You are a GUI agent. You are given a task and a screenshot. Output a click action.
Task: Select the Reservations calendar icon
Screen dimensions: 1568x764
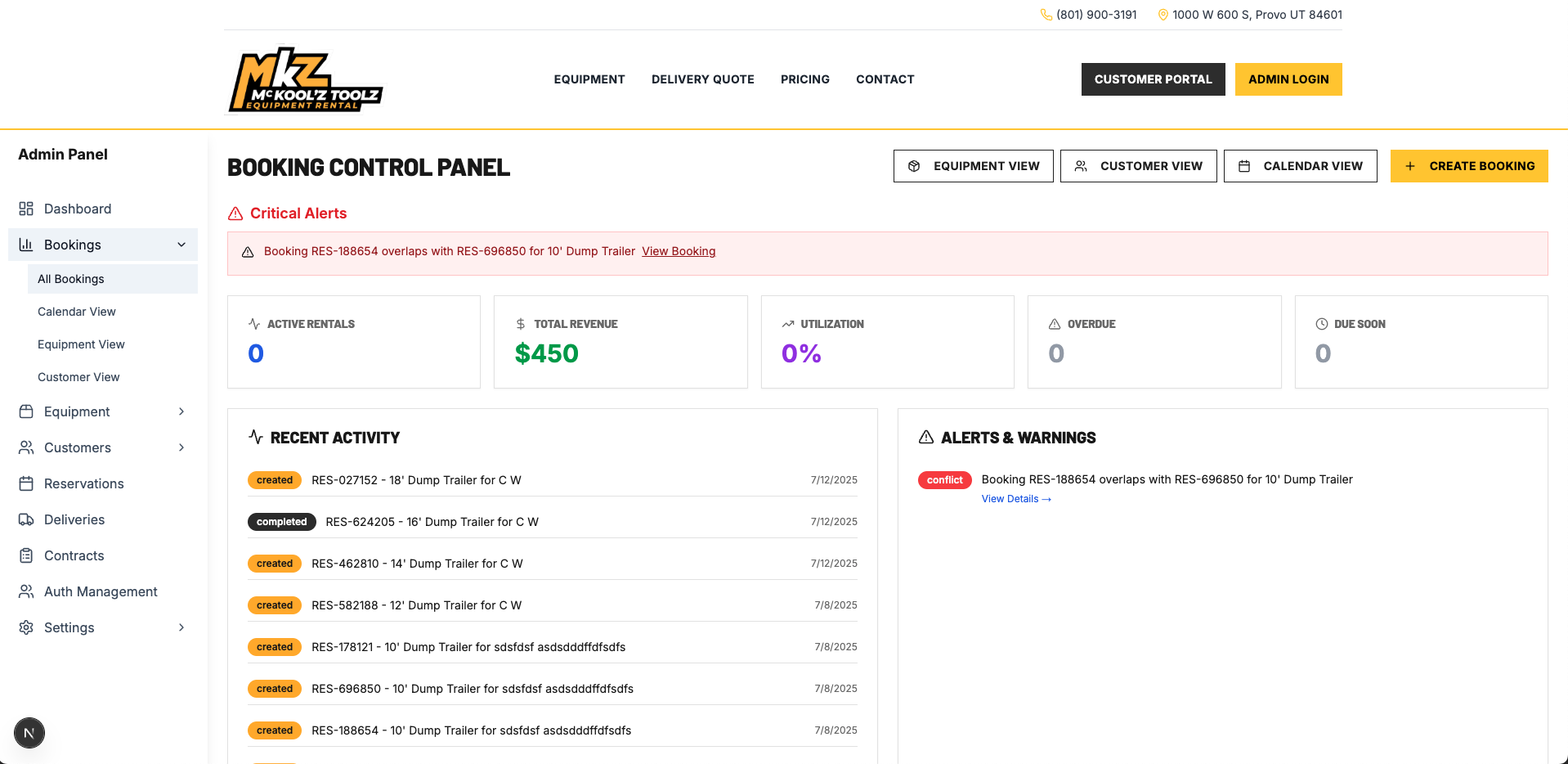(27, 483)
